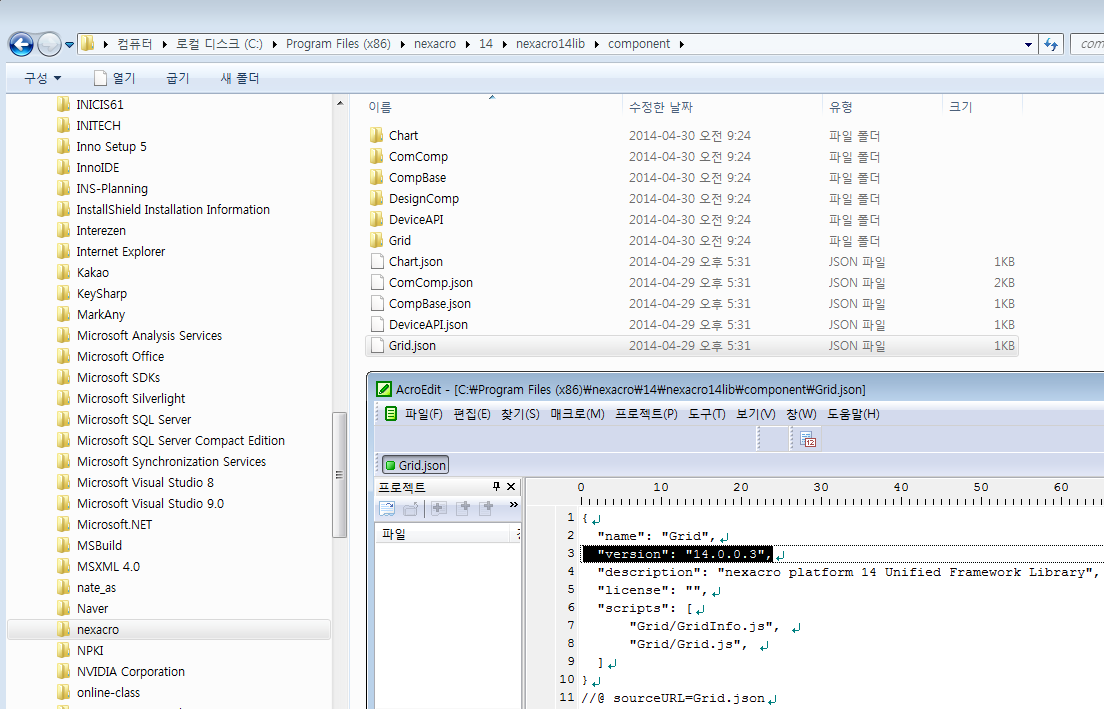Close the 프로젝트 panel
Image resolution: width=1104 pixels, height=709 pixels.
pyautogui.click(x=511, y=487)
